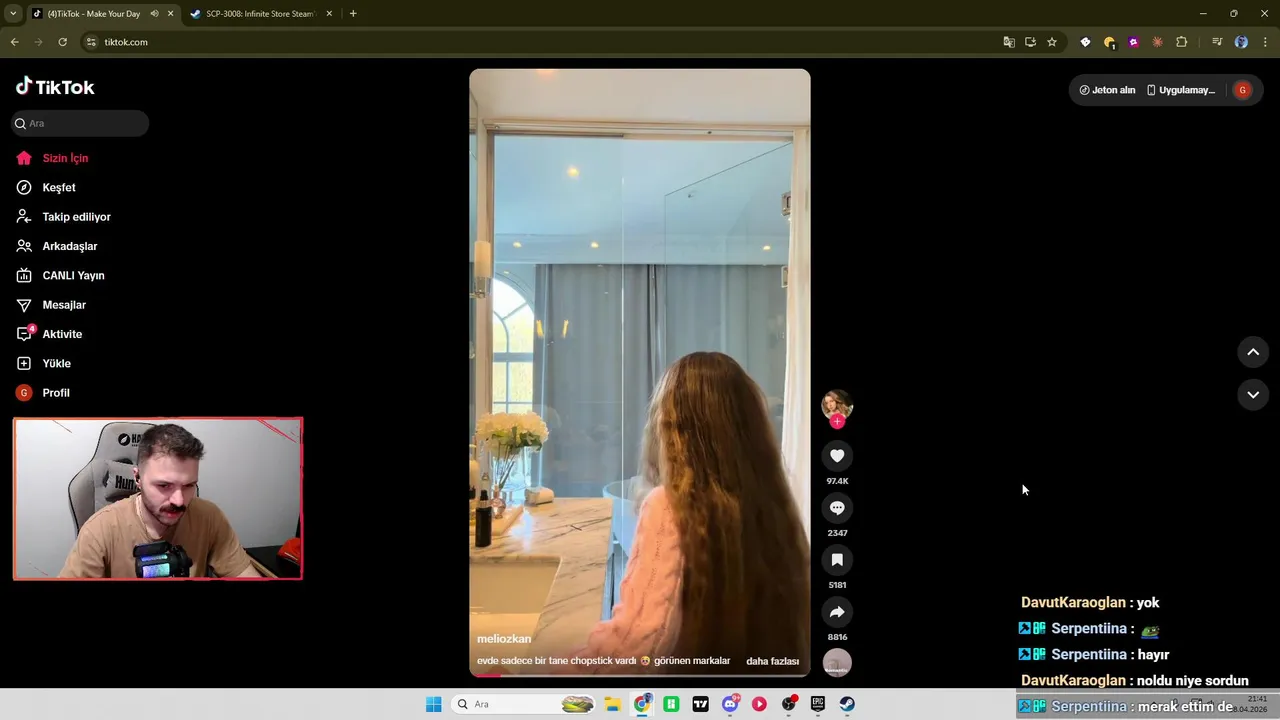Open Mesajlar messages
Screen dimensions: 1280x720
point(64,305)
